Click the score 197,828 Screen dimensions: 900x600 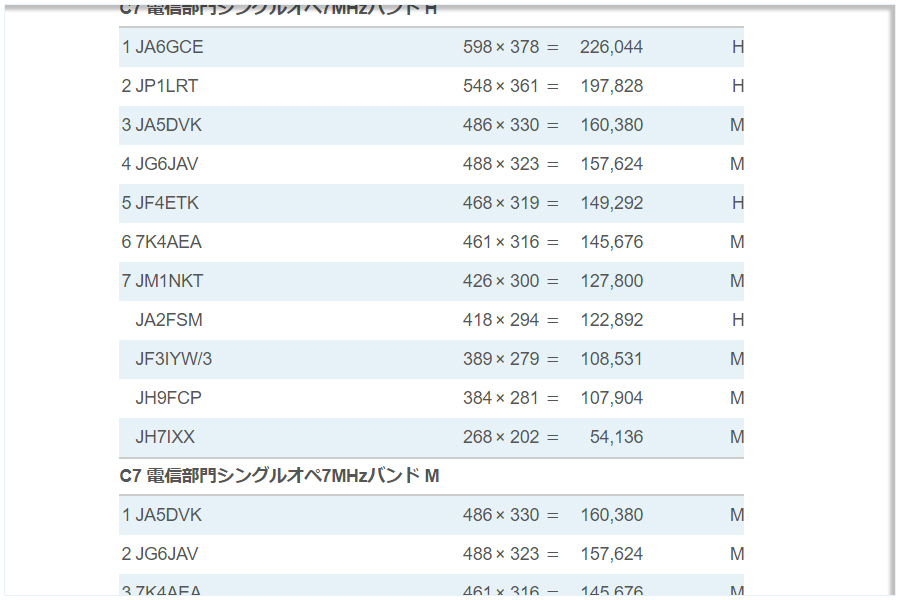611,86
